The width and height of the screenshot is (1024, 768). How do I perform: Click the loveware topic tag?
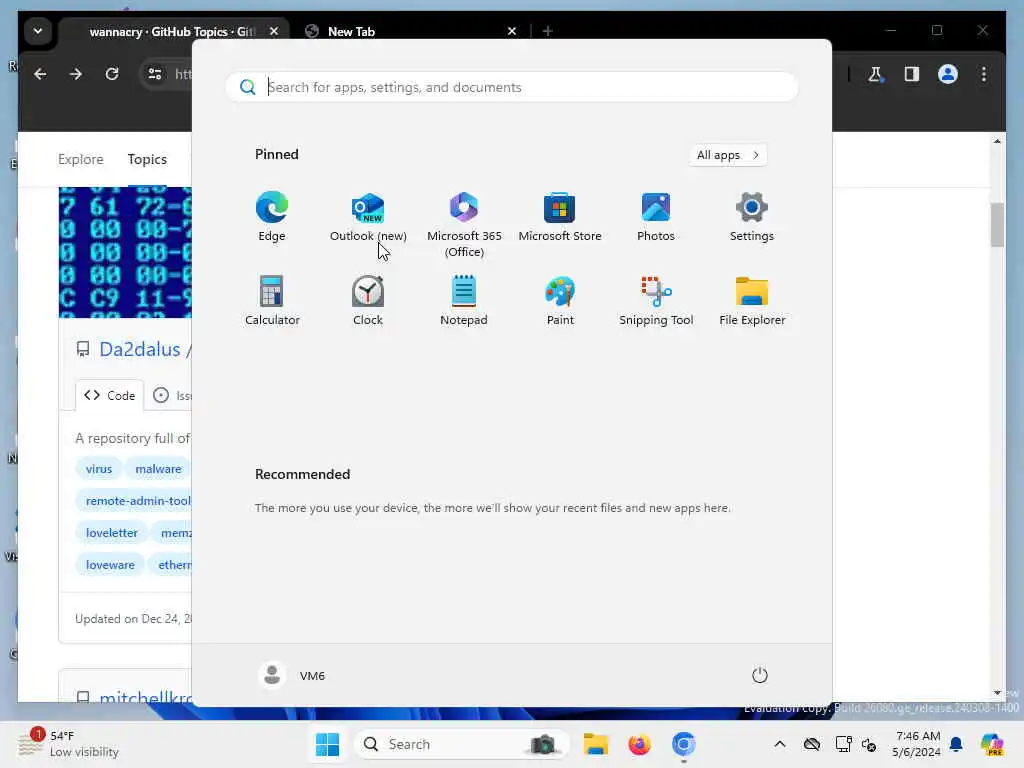click(110, 565)
